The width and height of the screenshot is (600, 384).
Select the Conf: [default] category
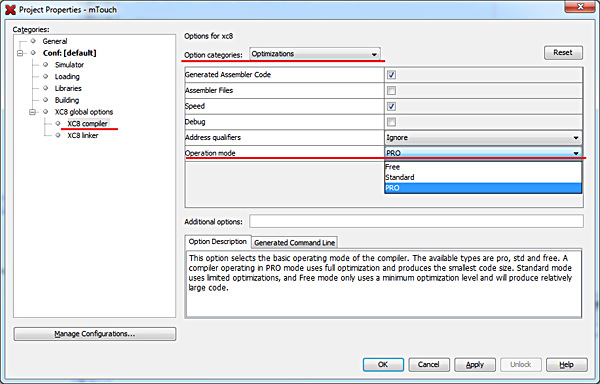coord(69,53)
